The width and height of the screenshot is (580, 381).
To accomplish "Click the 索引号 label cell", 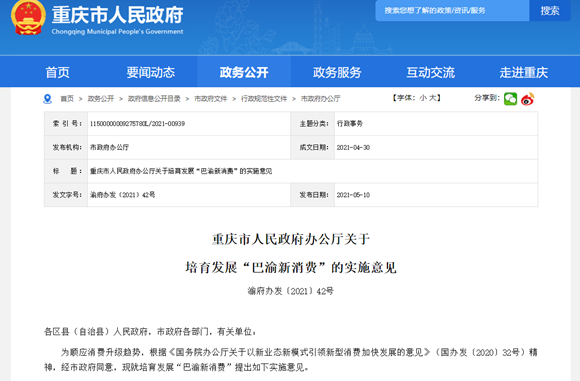I will pyautogui.click(x=66, y=124).
